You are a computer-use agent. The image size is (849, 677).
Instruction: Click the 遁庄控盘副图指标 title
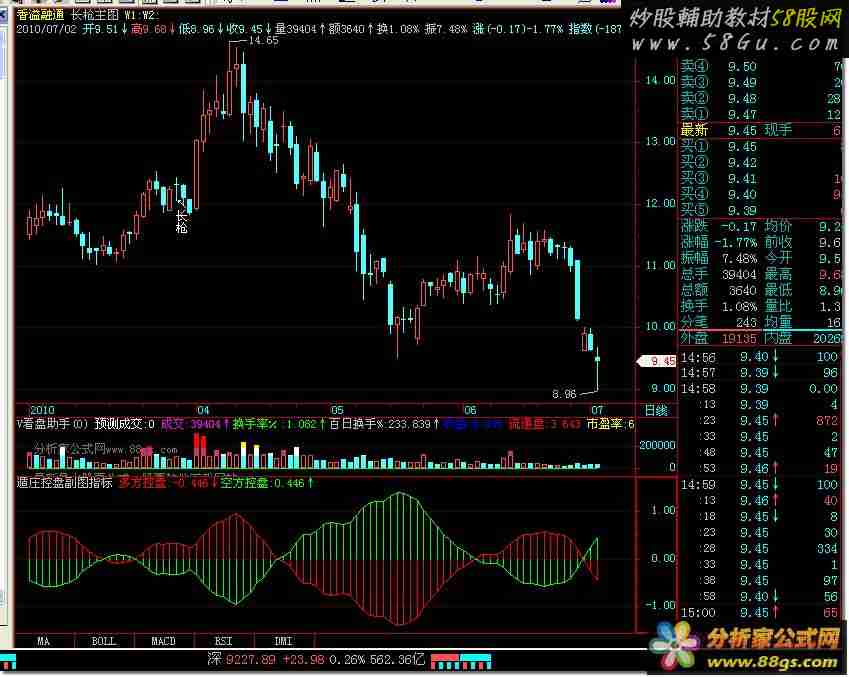pyautogui.click(x=64, y=482)
